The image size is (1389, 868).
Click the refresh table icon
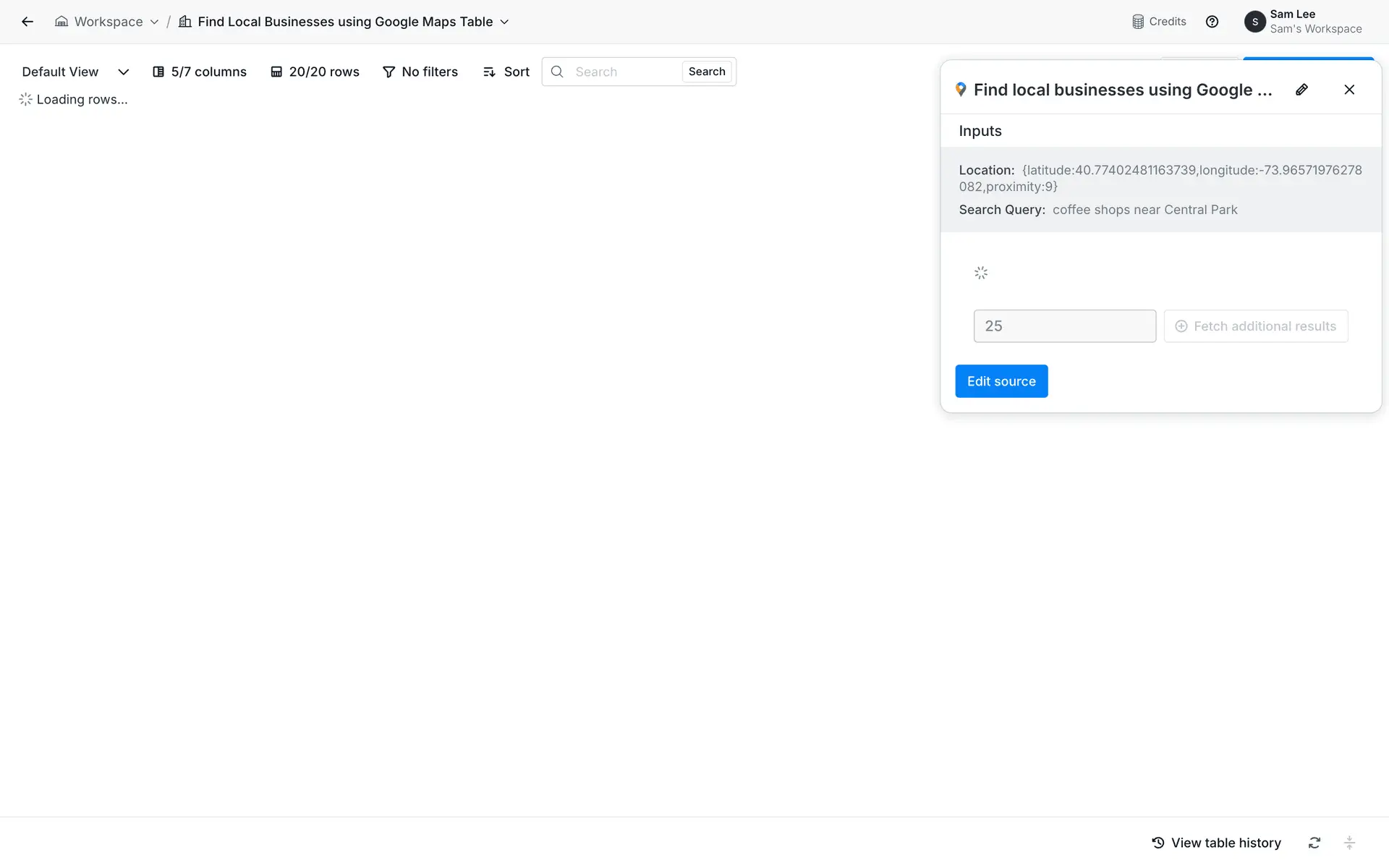(x=1314, y=843)
